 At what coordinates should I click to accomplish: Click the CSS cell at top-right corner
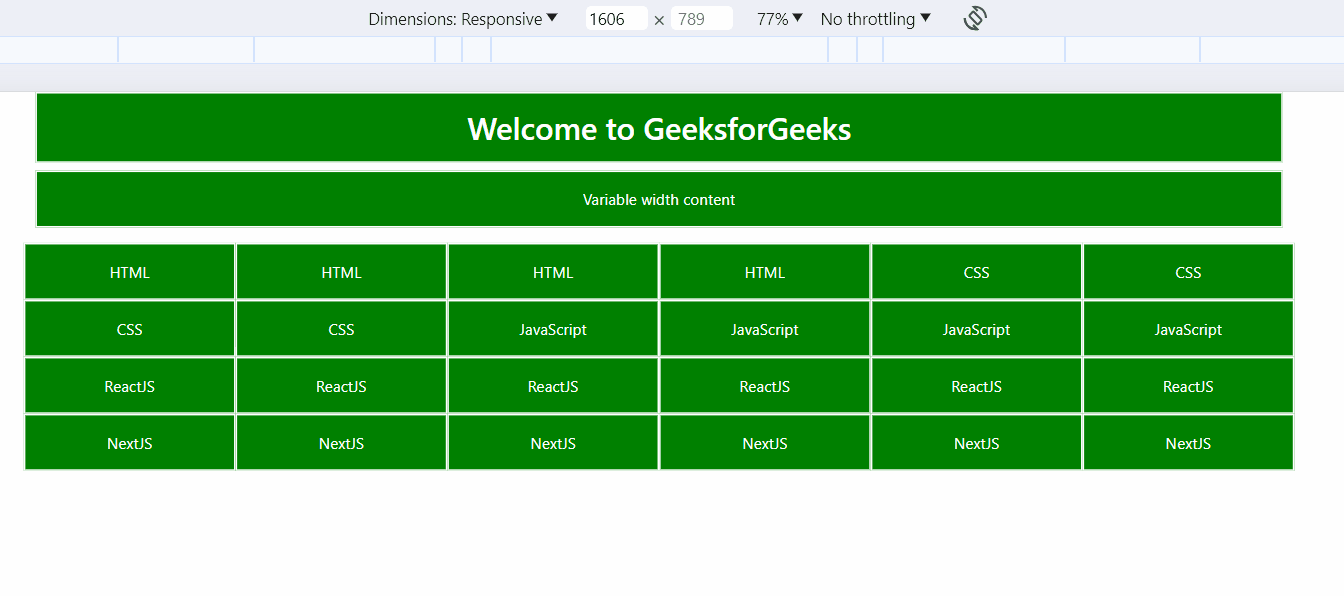pyautogui.click(x=1188, y=271)
